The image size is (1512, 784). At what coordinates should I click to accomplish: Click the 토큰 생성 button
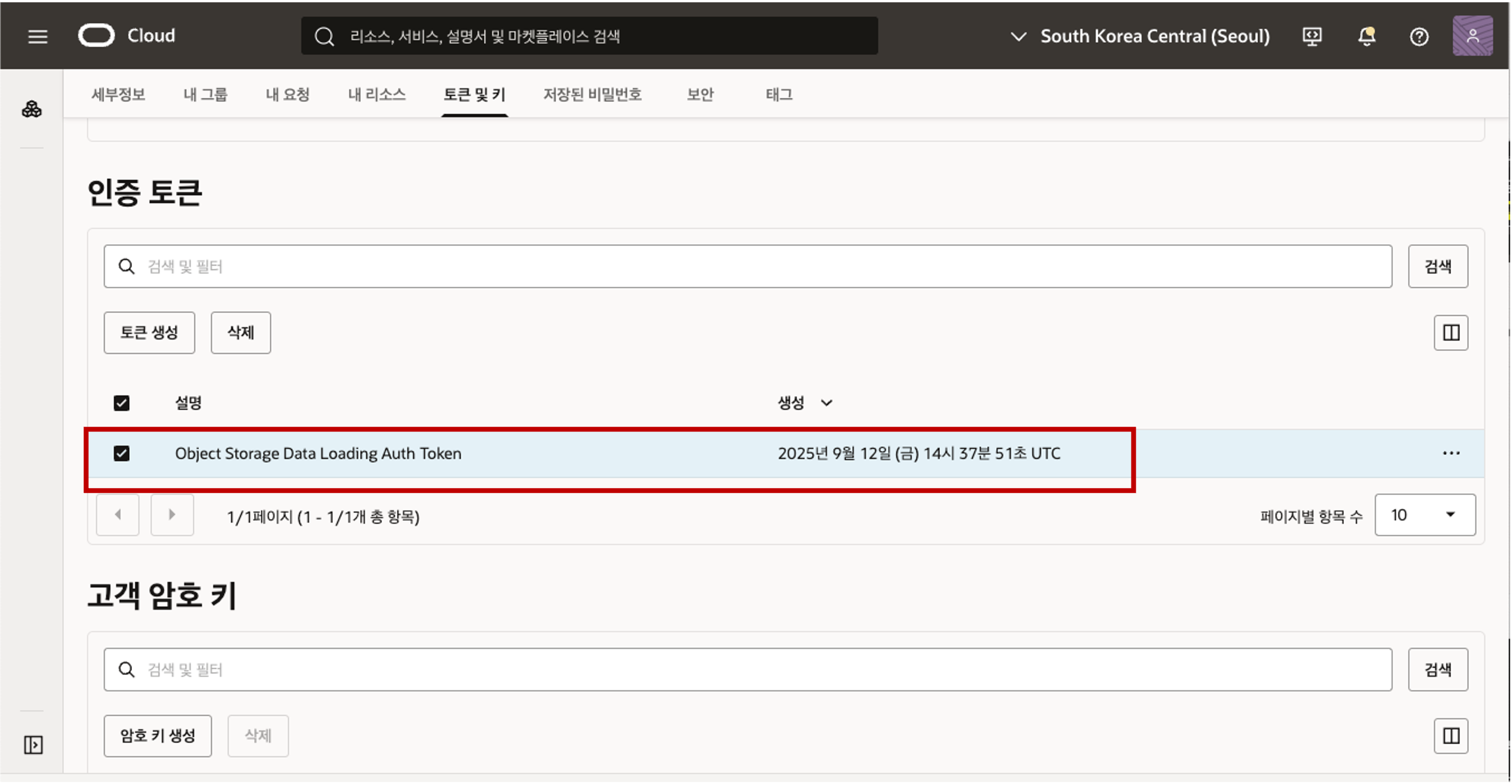[x=149, y=333]
